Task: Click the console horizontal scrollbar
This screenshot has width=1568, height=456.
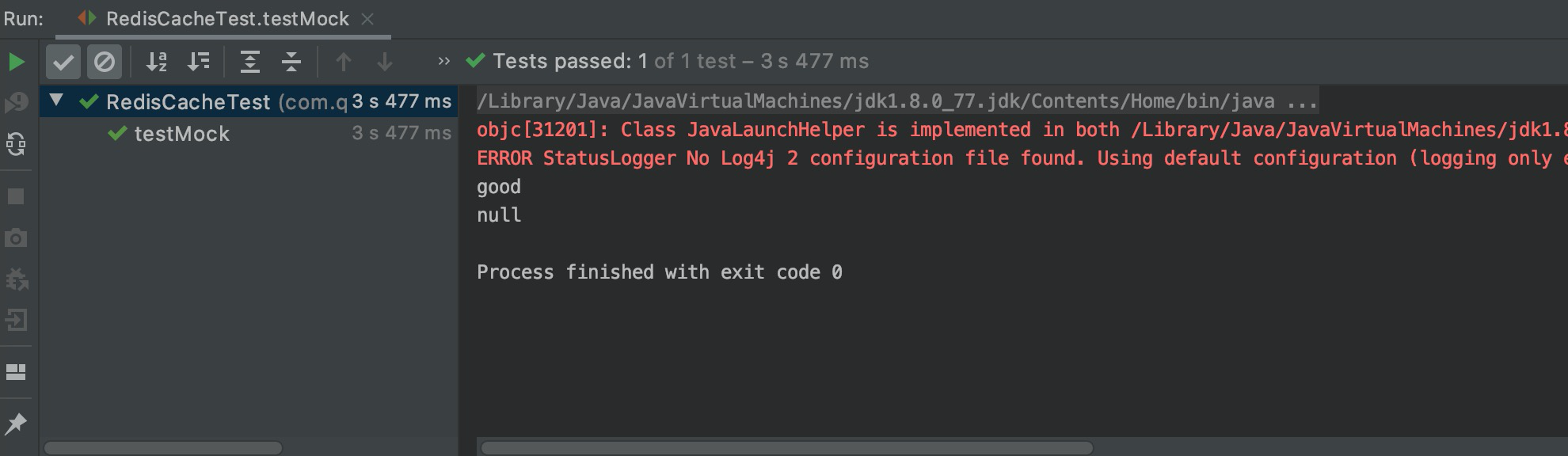Action: coord(787,448)
